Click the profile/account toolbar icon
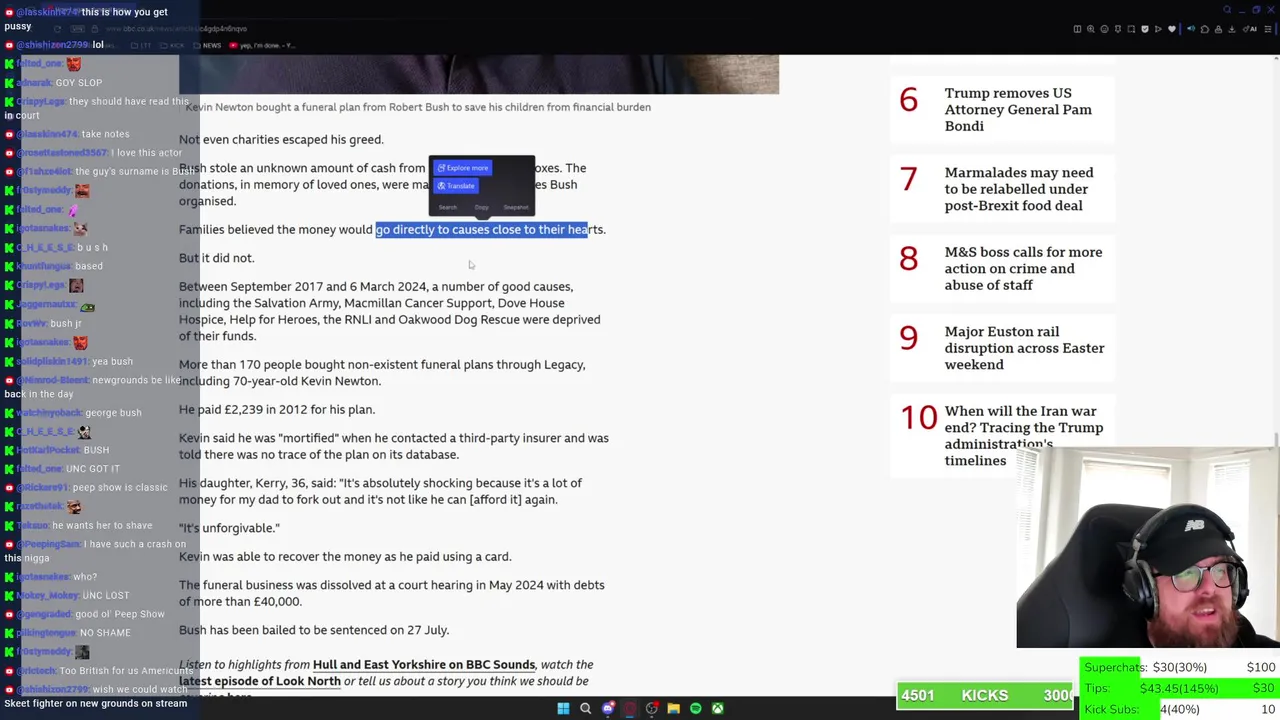 point(1219,29)
